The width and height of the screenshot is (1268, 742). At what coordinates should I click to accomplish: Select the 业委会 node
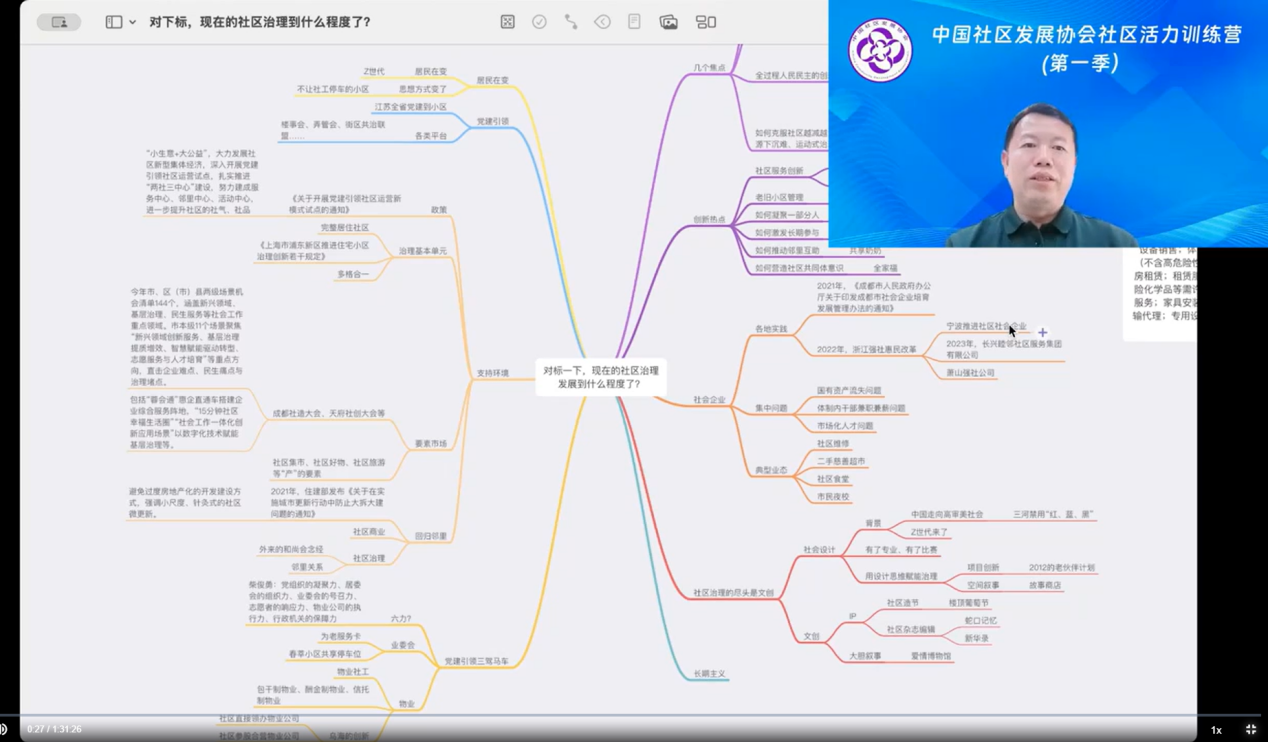(402, 645)
